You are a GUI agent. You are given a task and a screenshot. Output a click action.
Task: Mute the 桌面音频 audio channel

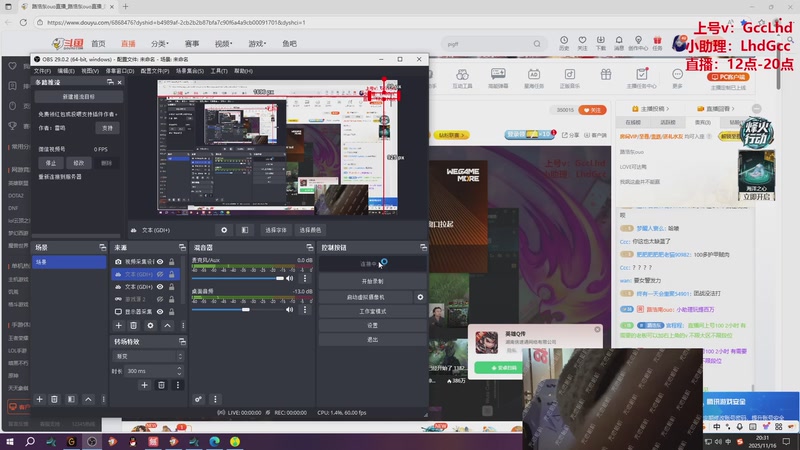click(x=290, y=310)
